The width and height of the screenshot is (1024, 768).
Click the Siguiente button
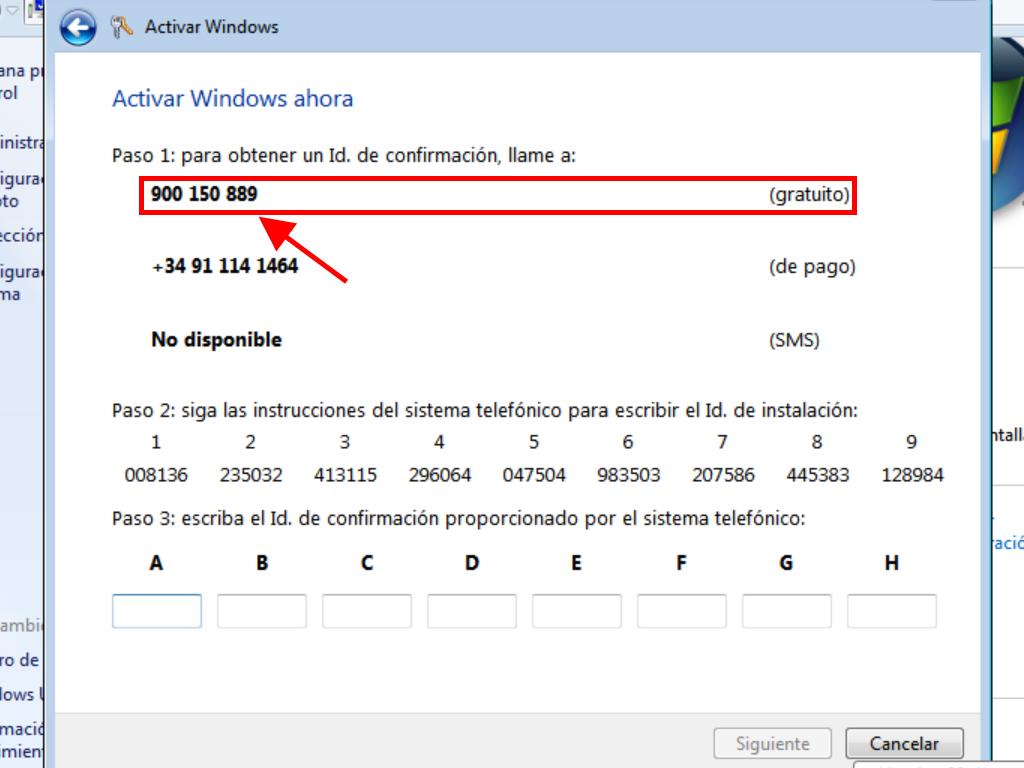(x=772, y=744)
